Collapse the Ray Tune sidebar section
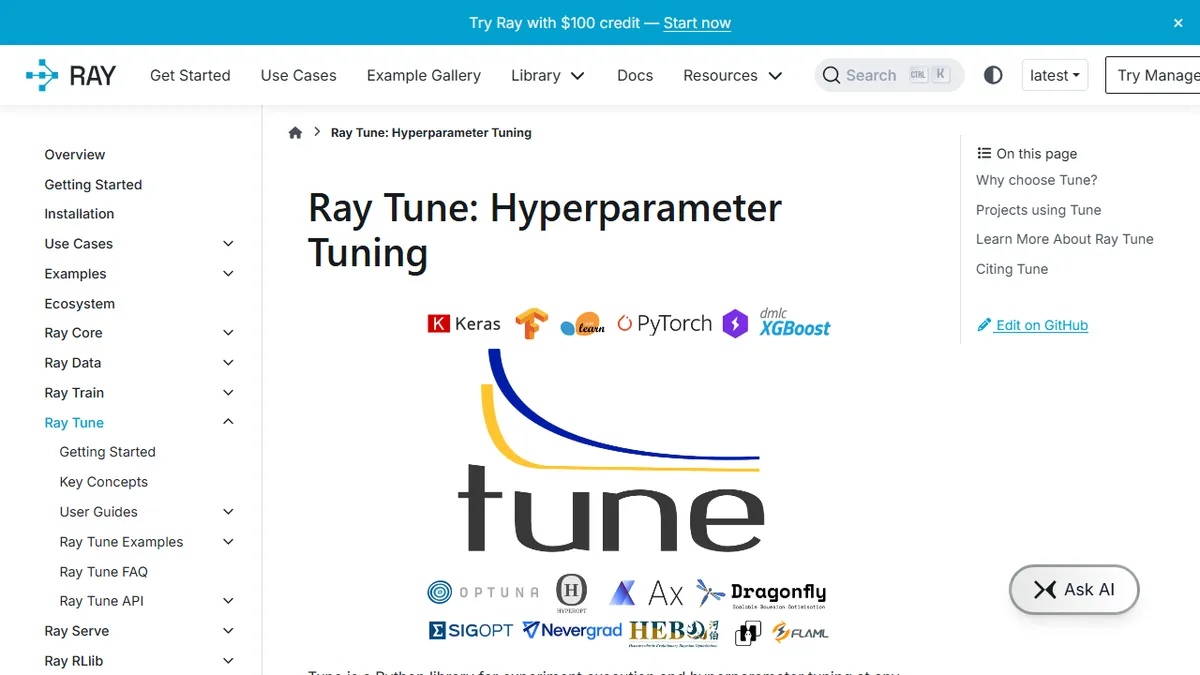This screenshot has width=1200, height=675. tap(228, 422)
